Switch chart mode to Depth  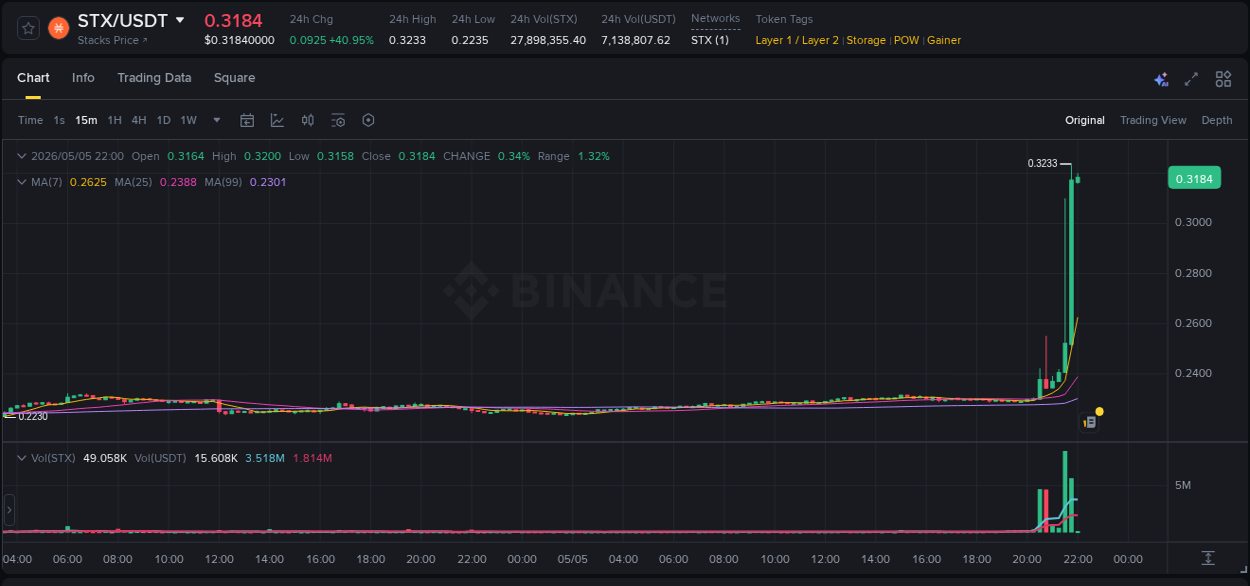pos(1217,120)
